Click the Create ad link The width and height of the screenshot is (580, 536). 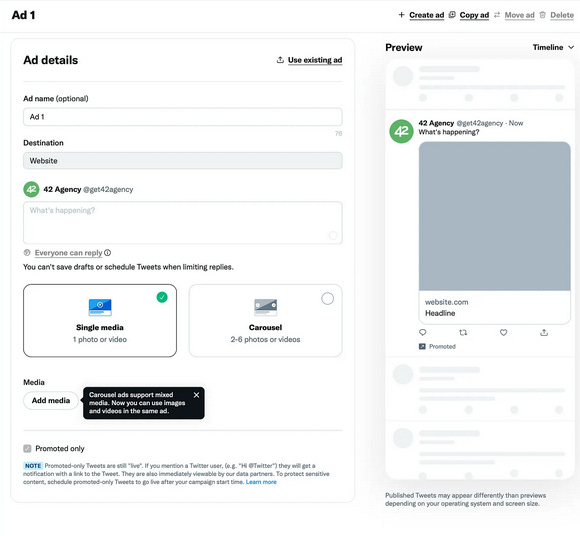(426, 15)
